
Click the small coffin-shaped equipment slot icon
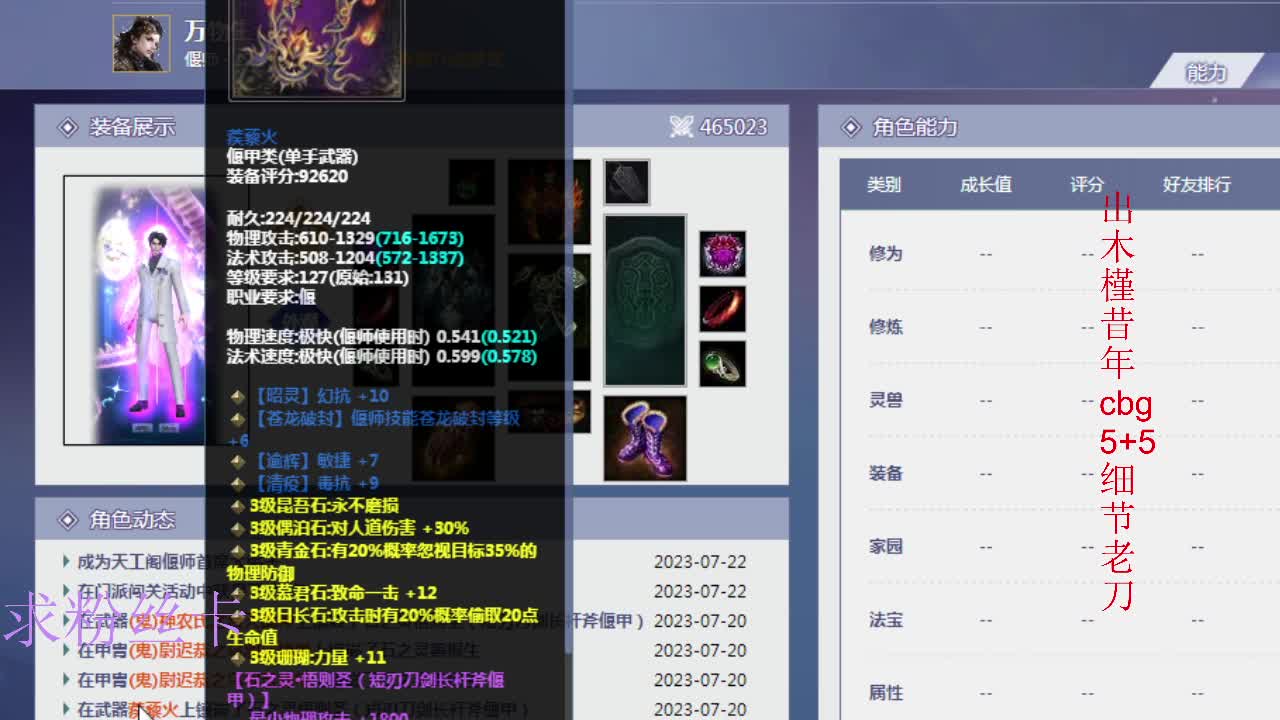pyautogui.click(x=626, y=183)
